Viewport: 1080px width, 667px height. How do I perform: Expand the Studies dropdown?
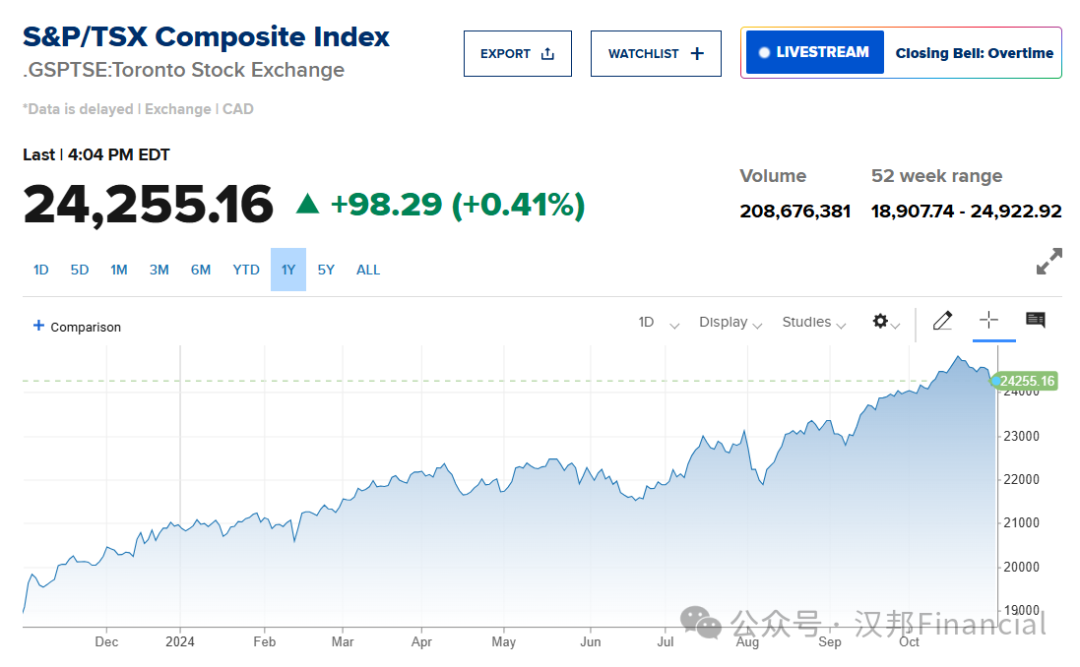pyautogui.click(x=814, y=322)
